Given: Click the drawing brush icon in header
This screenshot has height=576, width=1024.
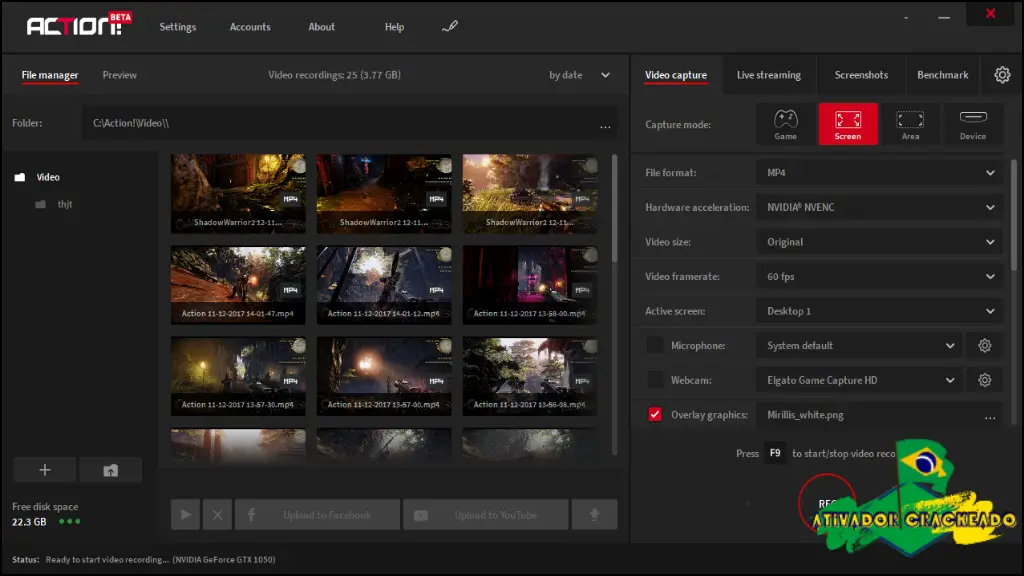Looking at the screenshot, I should (x=449, y=27).
